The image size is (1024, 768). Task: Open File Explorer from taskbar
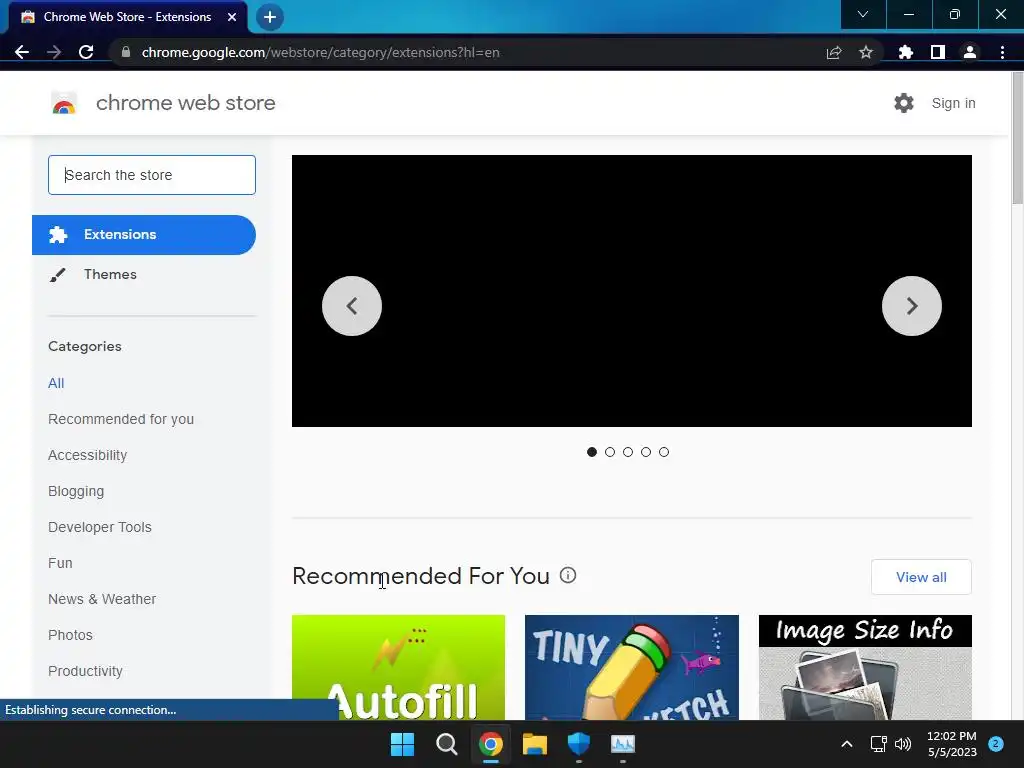[535, 744]
